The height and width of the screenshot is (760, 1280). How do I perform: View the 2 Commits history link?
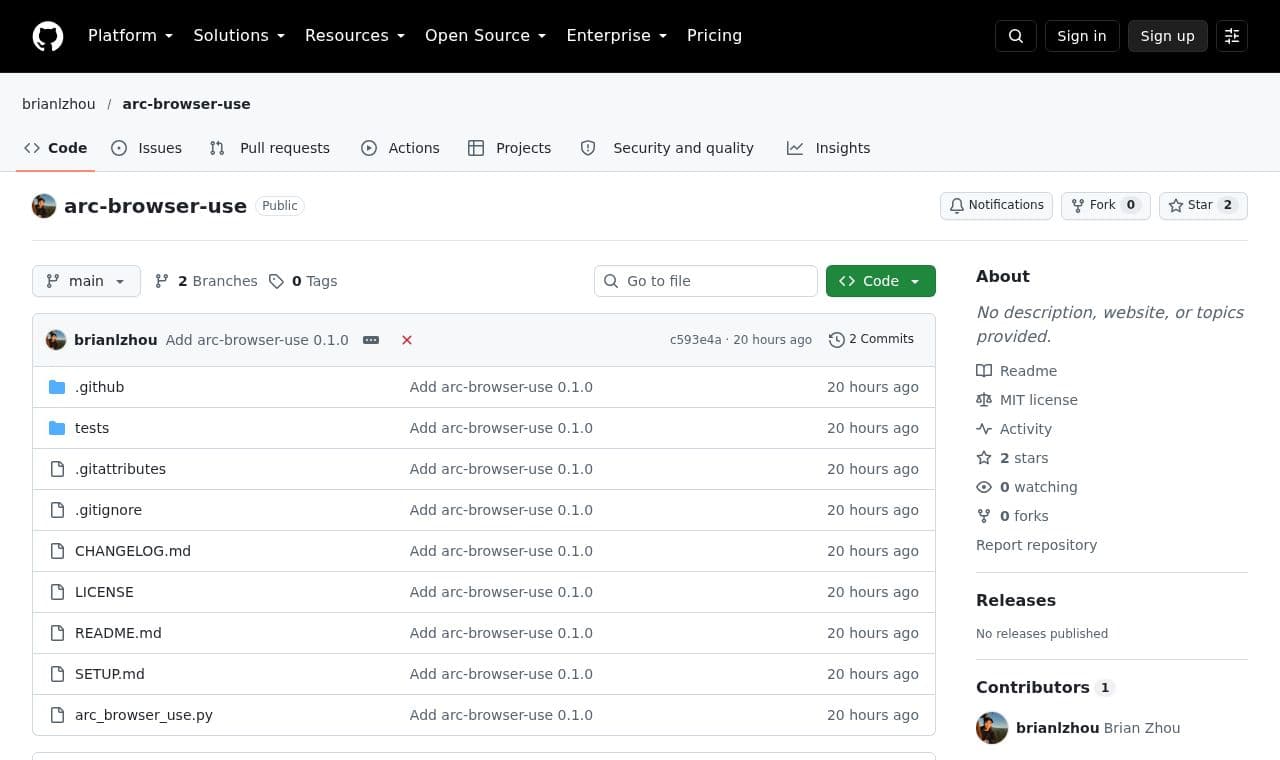(871, 340)
